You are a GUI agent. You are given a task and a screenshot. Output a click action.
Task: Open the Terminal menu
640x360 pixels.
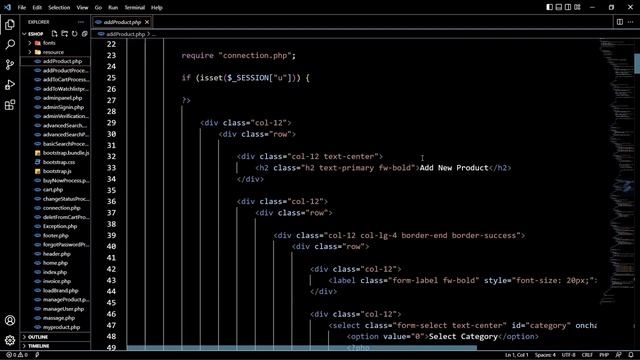pyautogui.click(x=135, y=7)
